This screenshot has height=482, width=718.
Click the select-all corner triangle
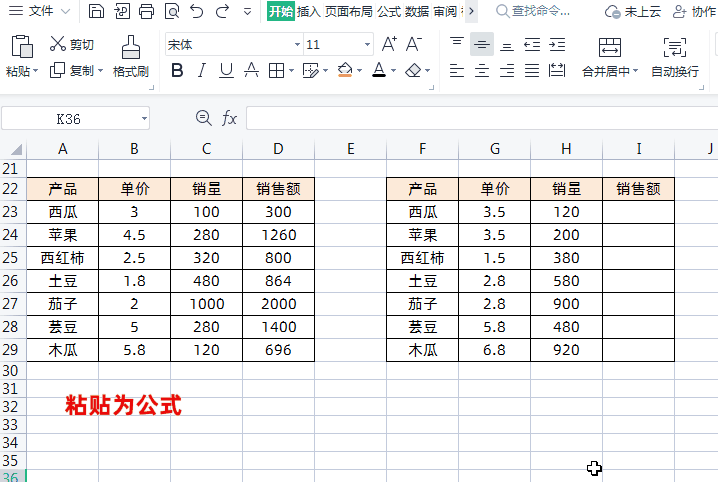tap(16, 149)
